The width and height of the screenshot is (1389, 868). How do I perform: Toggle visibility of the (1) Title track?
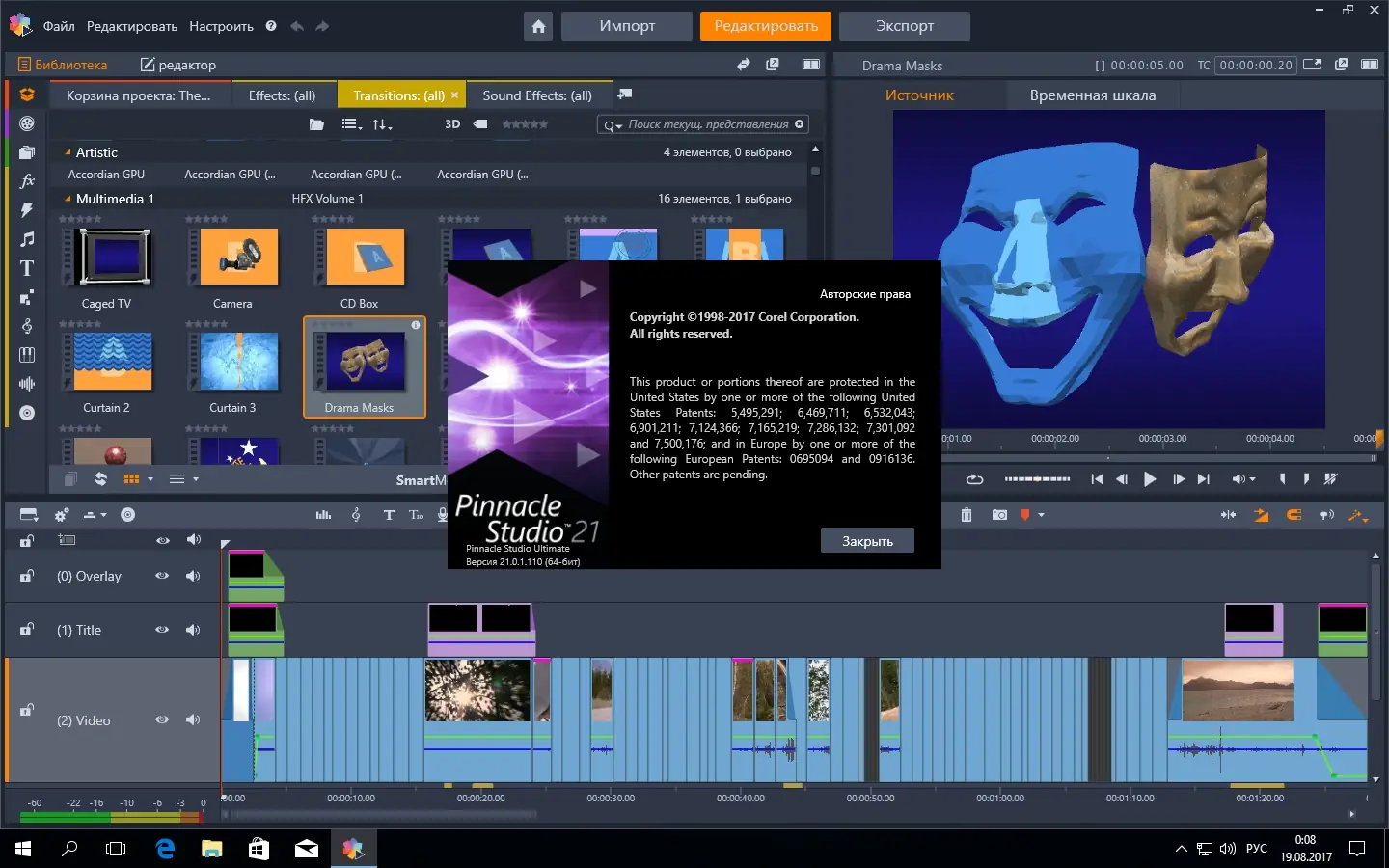[x=162, y=630]
